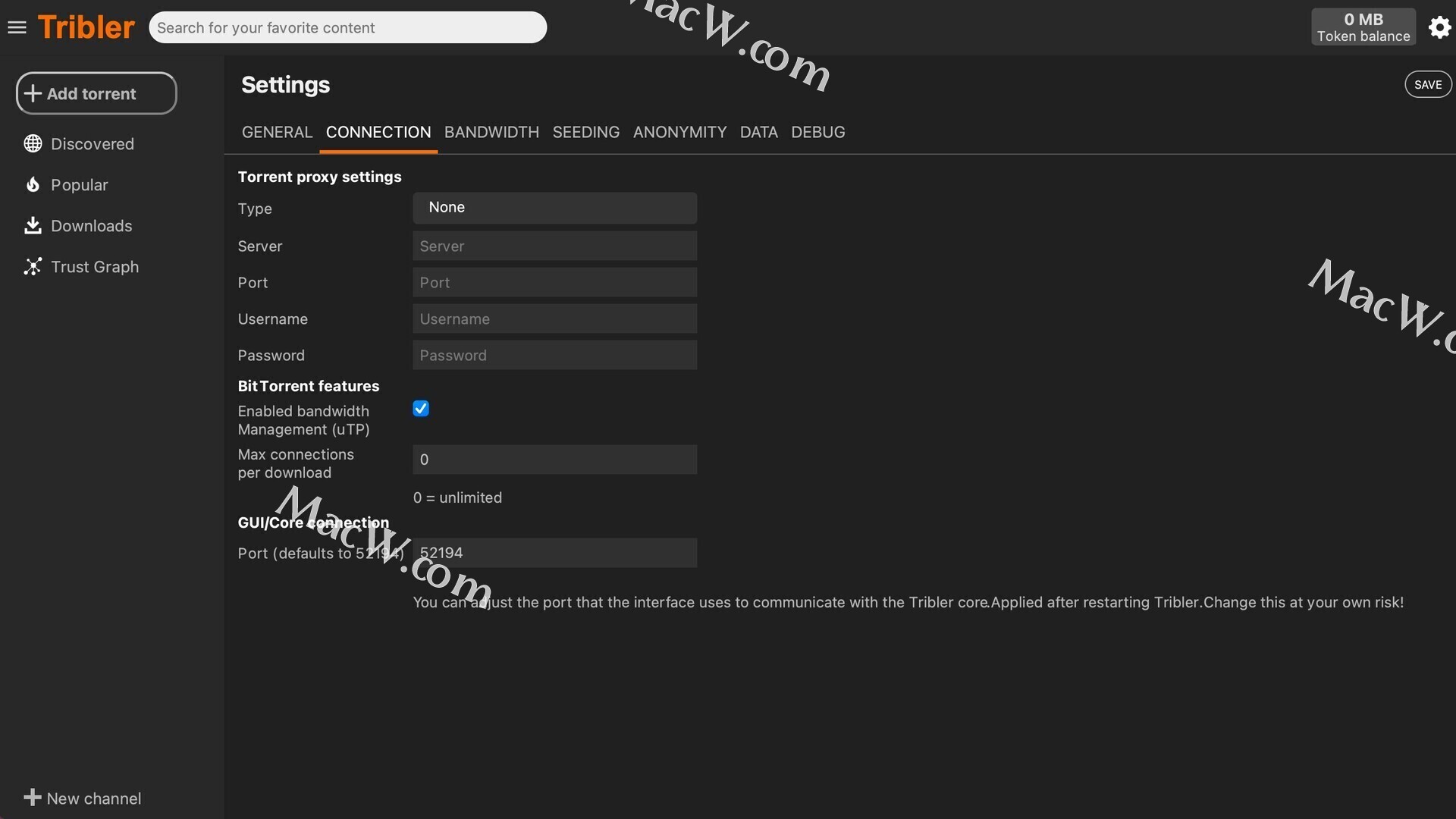The image size is (1456, 819).
Task: Click the Torrent proxy settings heading
Action: coord(319,177)
